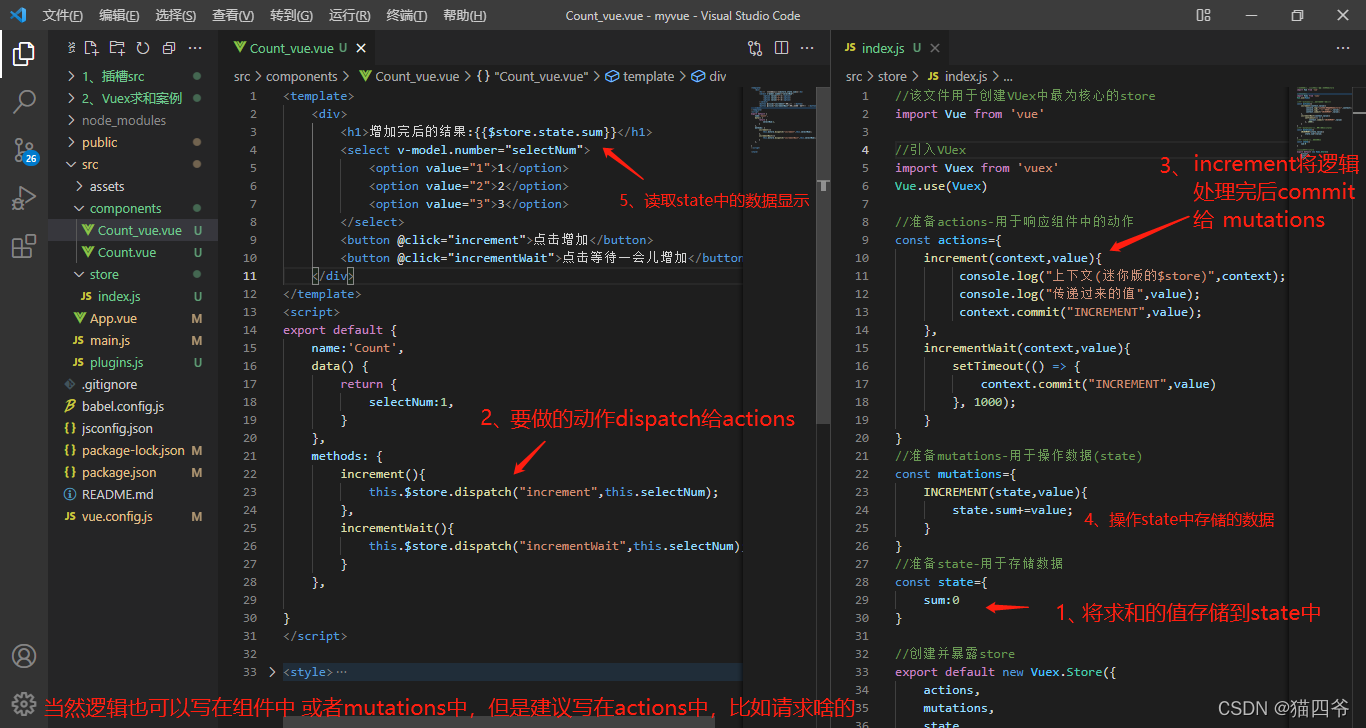Viewport: 1366px width, 728px height.
Task: Open package.json in explorer
Action: tap(133, 472)
